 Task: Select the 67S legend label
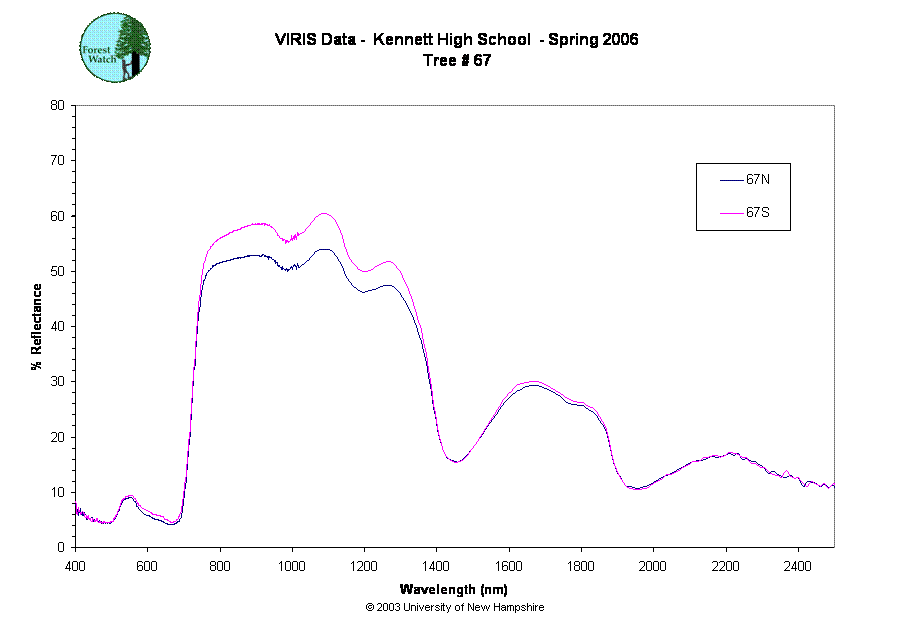[x=757, y=213]
